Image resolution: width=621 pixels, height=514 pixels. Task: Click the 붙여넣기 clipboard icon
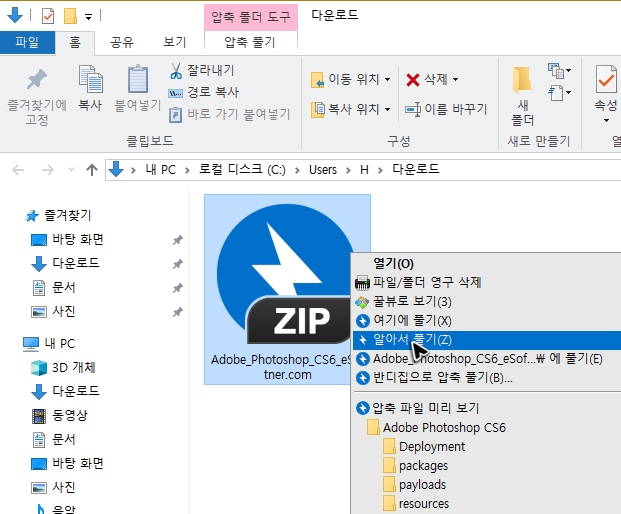click(x=137, y=79)
